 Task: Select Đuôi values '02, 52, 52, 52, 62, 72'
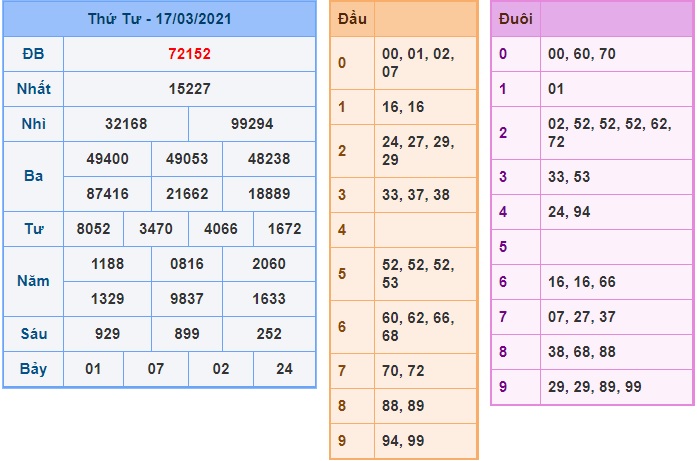click(x=610, y=133)
